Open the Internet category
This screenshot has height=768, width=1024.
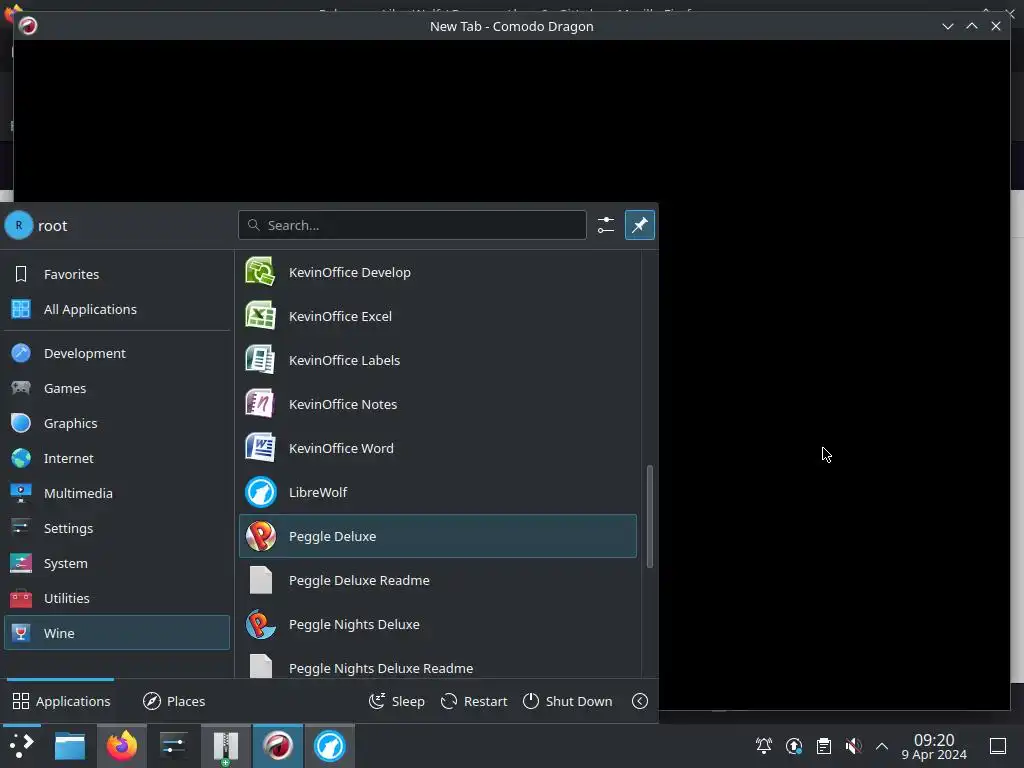point(117,458)
